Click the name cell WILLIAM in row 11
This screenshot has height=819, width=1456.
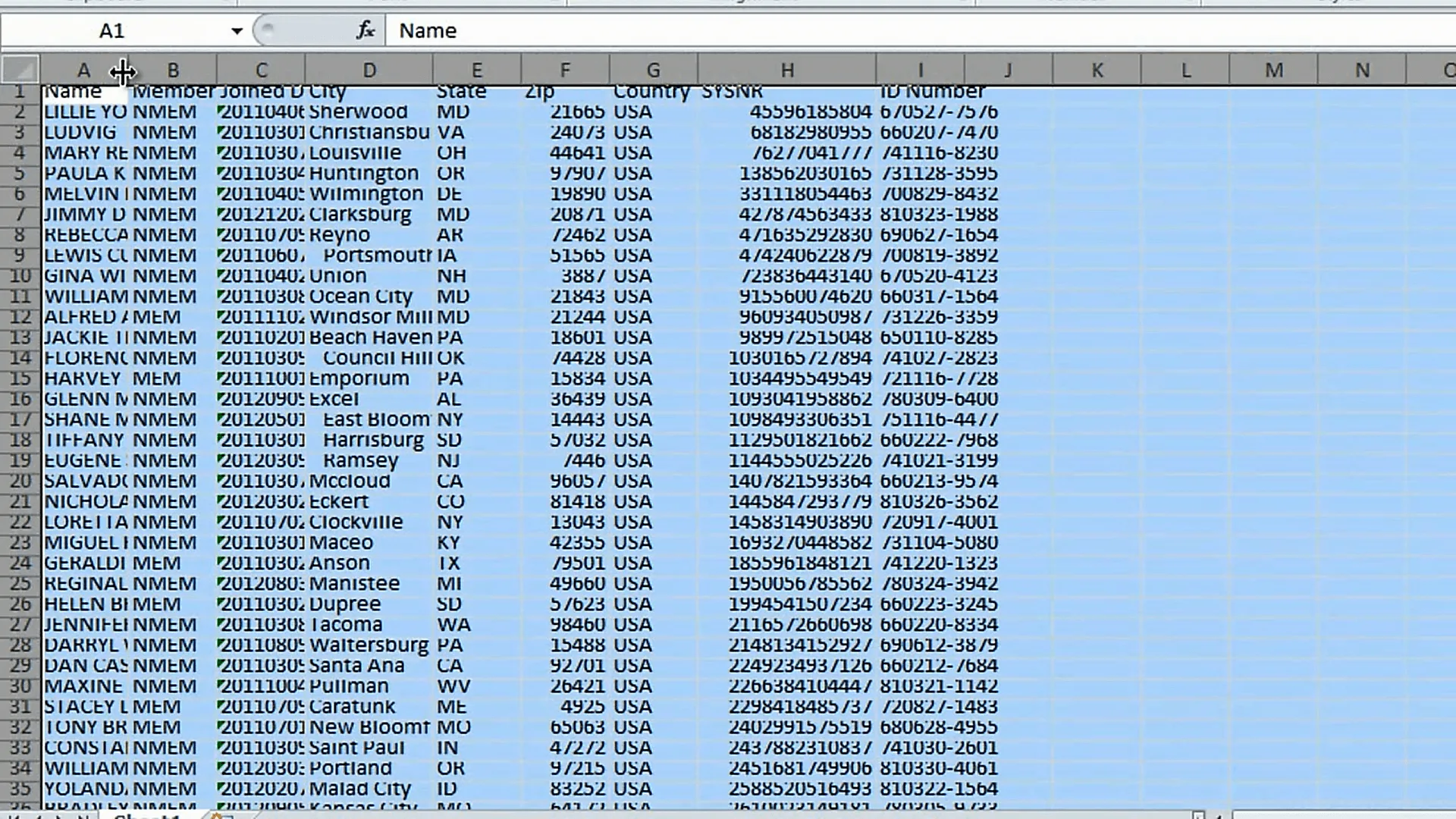(85, 297)
